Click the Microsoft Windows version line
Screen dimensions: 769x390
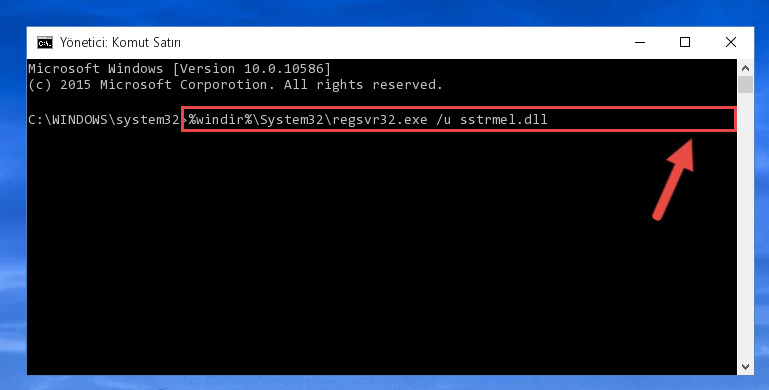(x=179, y=69)
